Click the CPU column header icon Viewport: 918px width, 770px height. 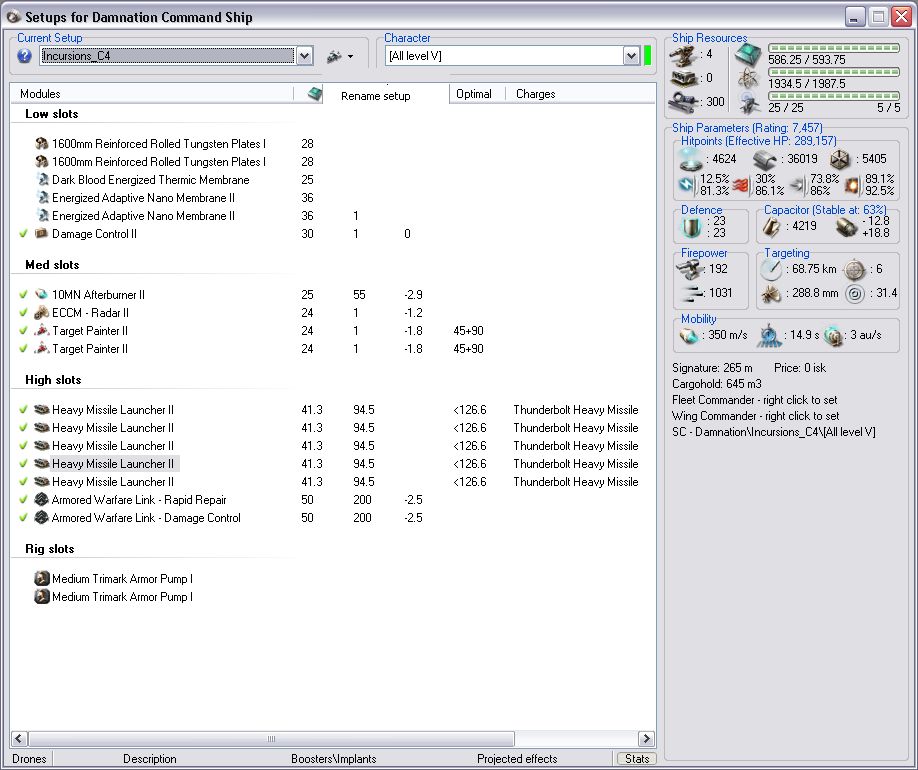click(x=315, y=94)
